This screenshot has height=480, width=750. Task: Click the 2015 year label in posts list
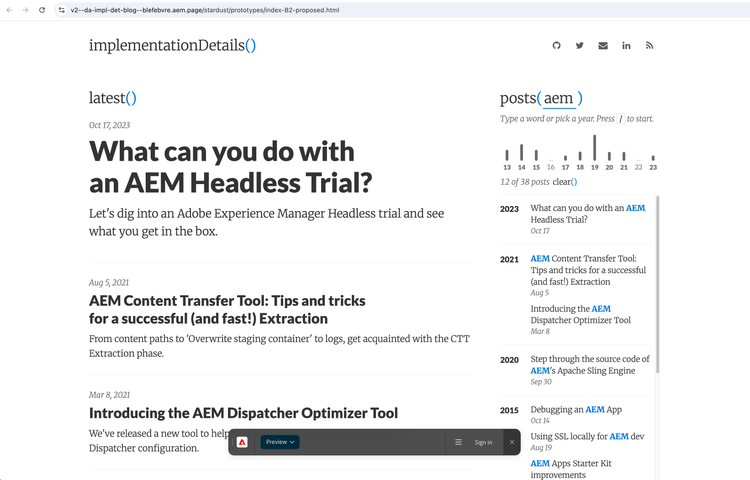(509, 410)
